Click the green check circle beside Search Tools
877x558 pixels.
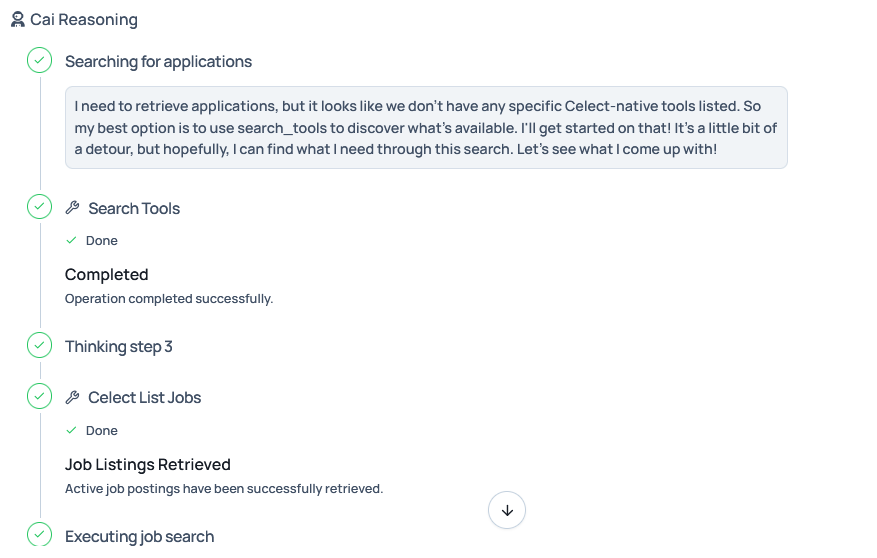pos(39,208)
